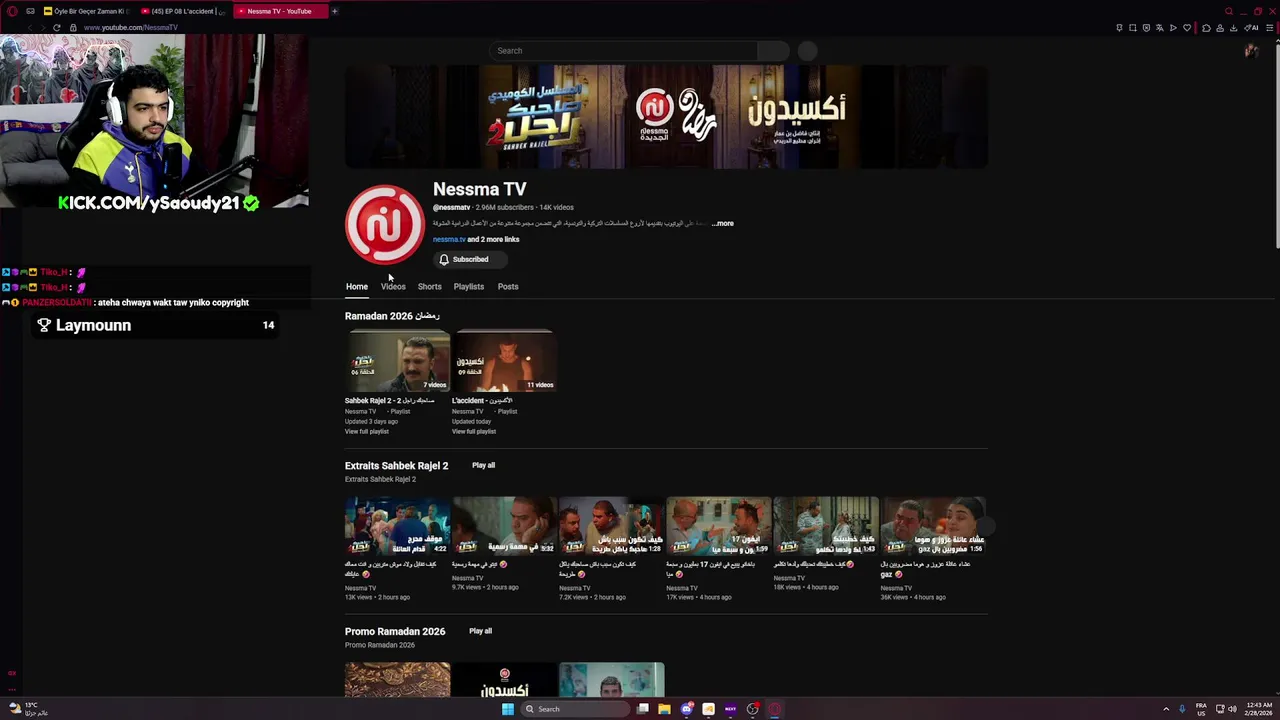Viewport: 1280px width, 720px height.
Task: Open the Ramadan 2026 section title
Action: [x=392, y=316]
